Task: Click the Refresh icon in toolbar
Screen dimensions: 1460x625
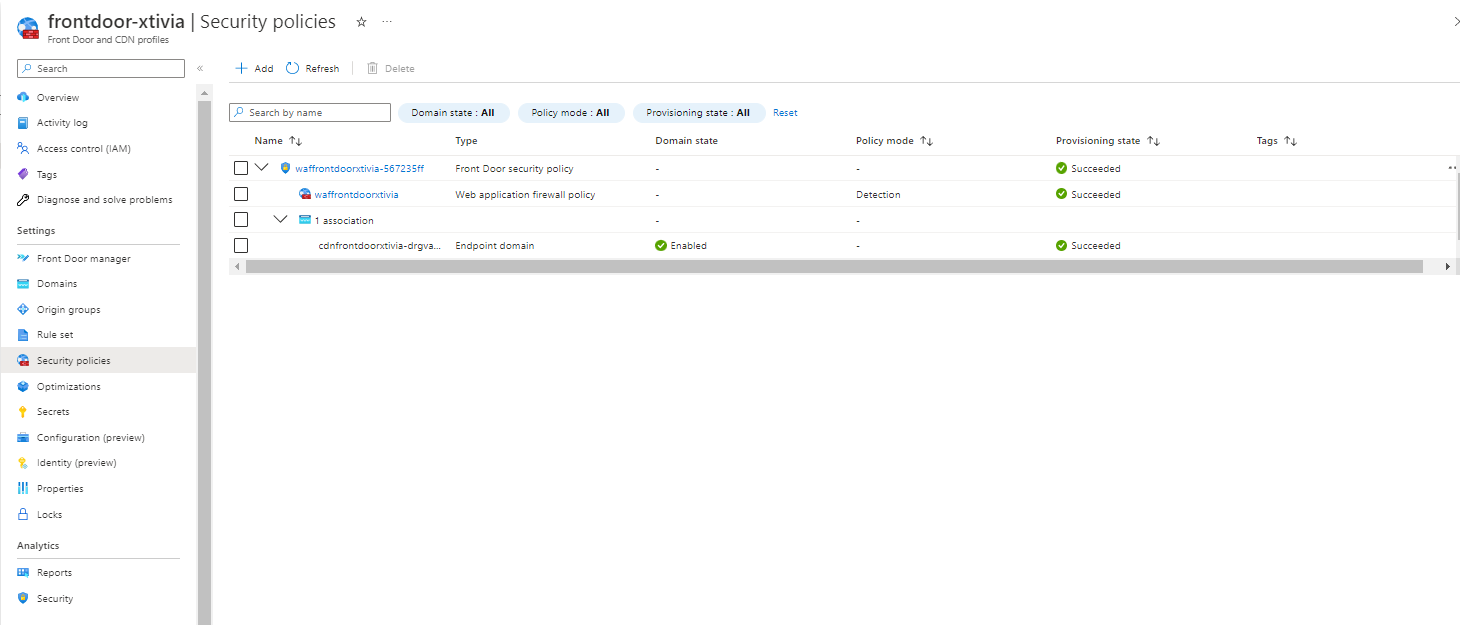Action: (293, 68)
